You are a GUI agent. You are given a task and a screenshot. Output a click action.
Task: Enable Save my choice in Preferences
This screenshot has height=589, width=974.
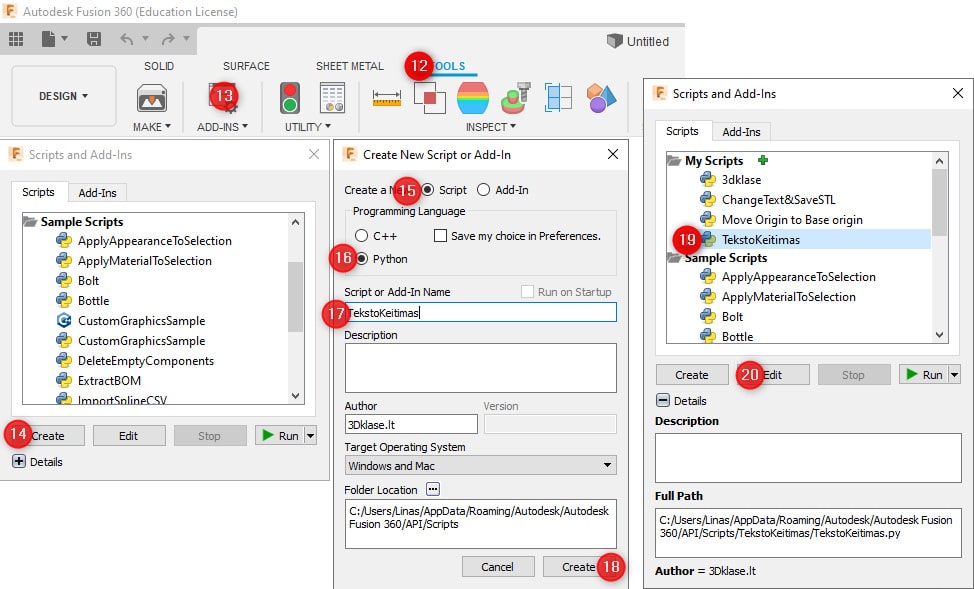[x=440, y=236]
